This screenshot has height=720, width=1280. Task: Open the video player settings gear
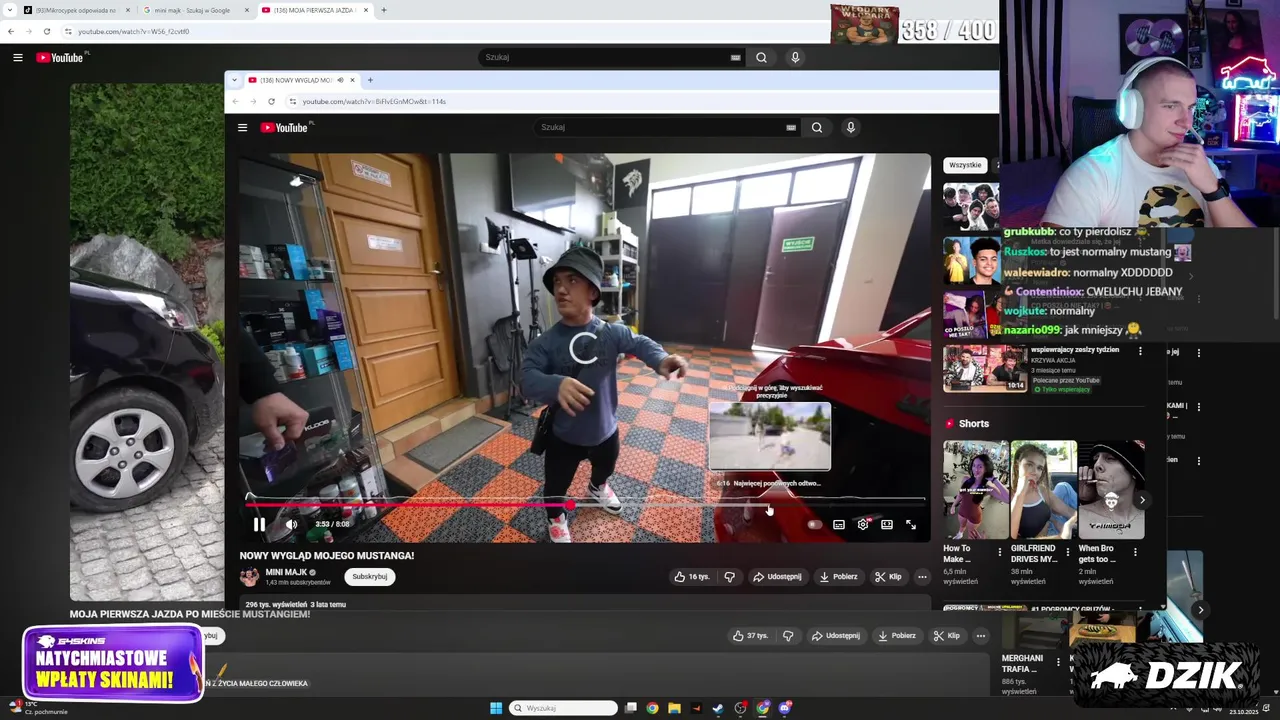pos(863,524)
